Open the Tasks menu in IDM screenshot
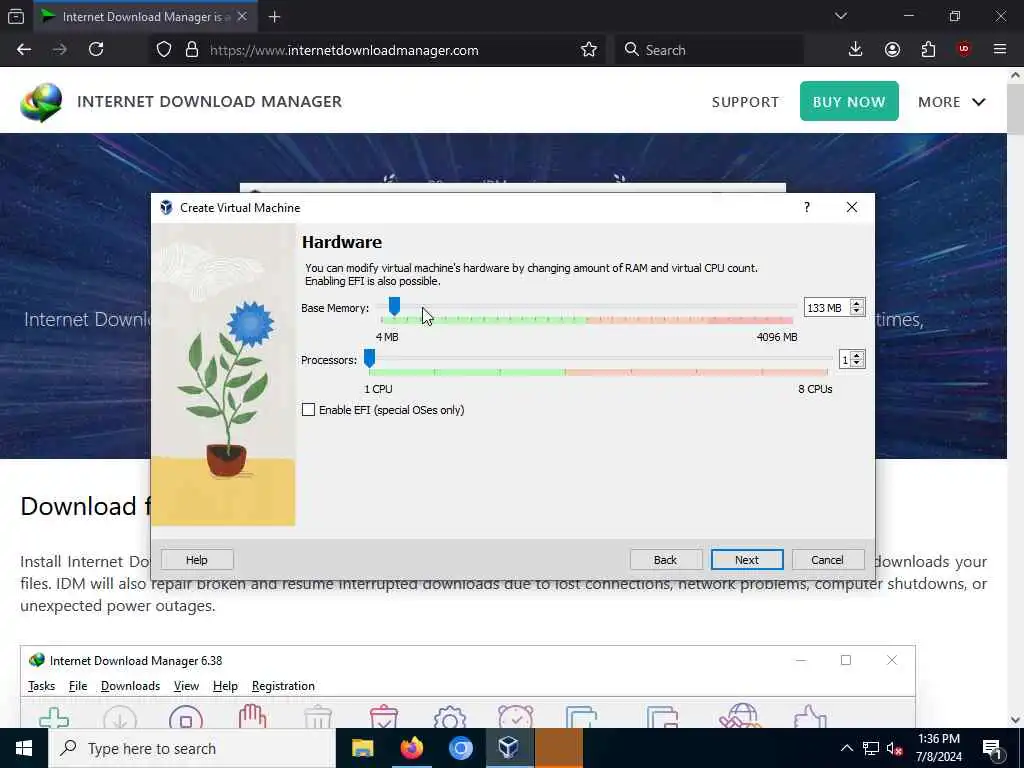The height and width of the screenshot is (768, 1024). click(41, 686)
